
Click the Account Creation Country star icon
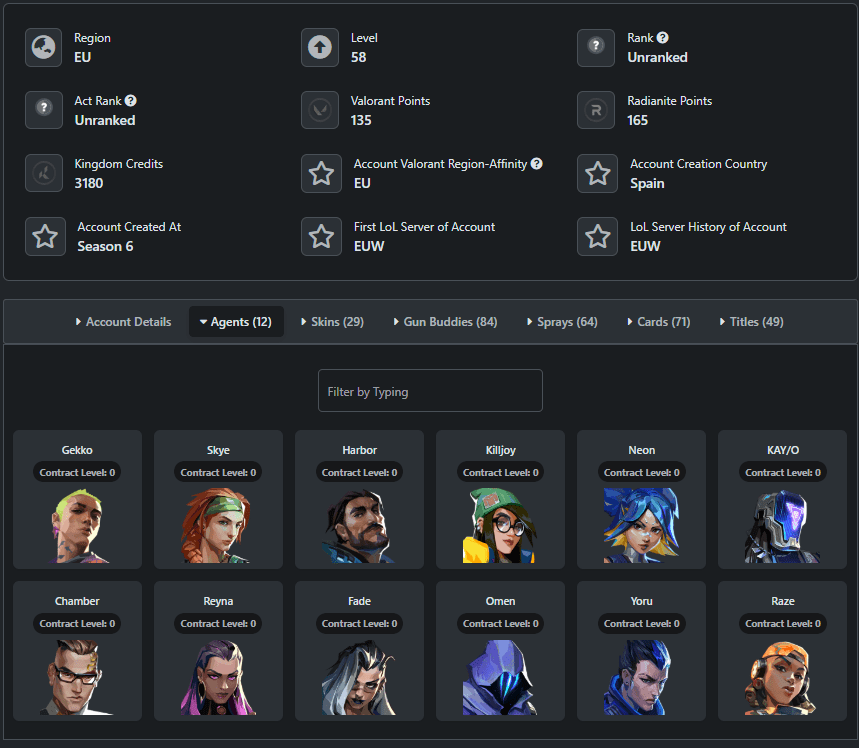pos(597,173)
